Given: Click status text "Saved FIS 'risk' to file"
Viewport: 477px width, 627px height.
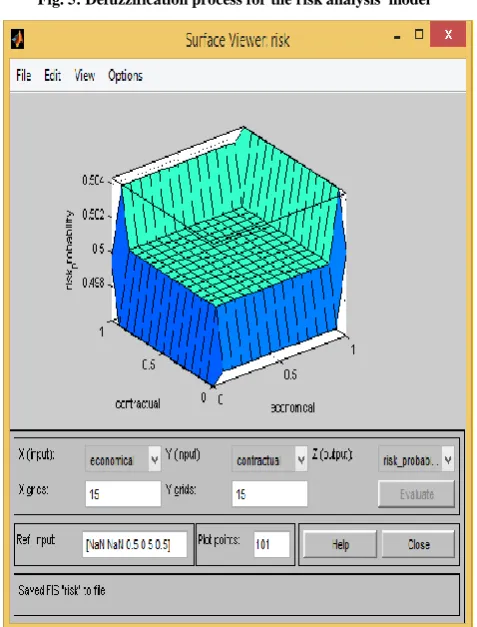Looking at the screenshot, I should pos(62,590).
